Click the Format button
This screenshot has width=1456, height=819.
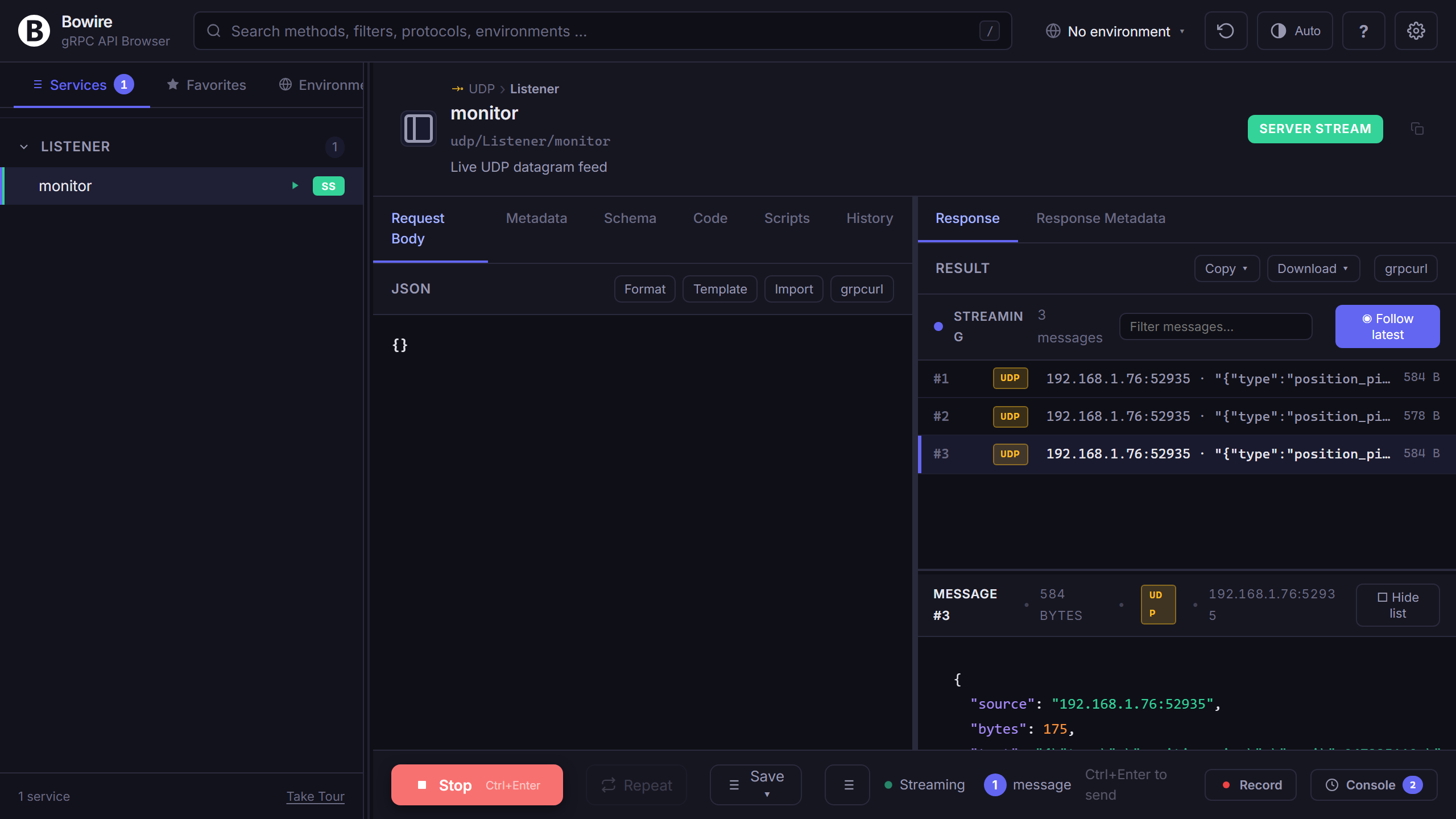tap(644, 289)
